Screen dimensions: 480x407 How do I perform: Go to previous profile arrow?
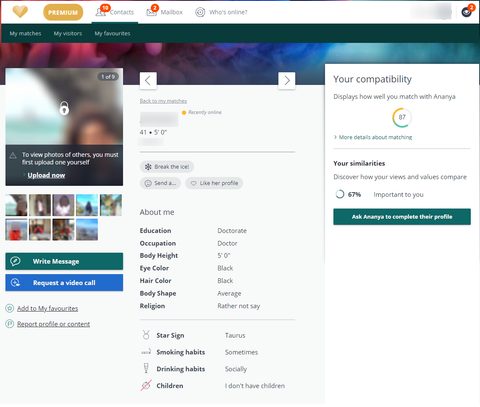[148, 81]
